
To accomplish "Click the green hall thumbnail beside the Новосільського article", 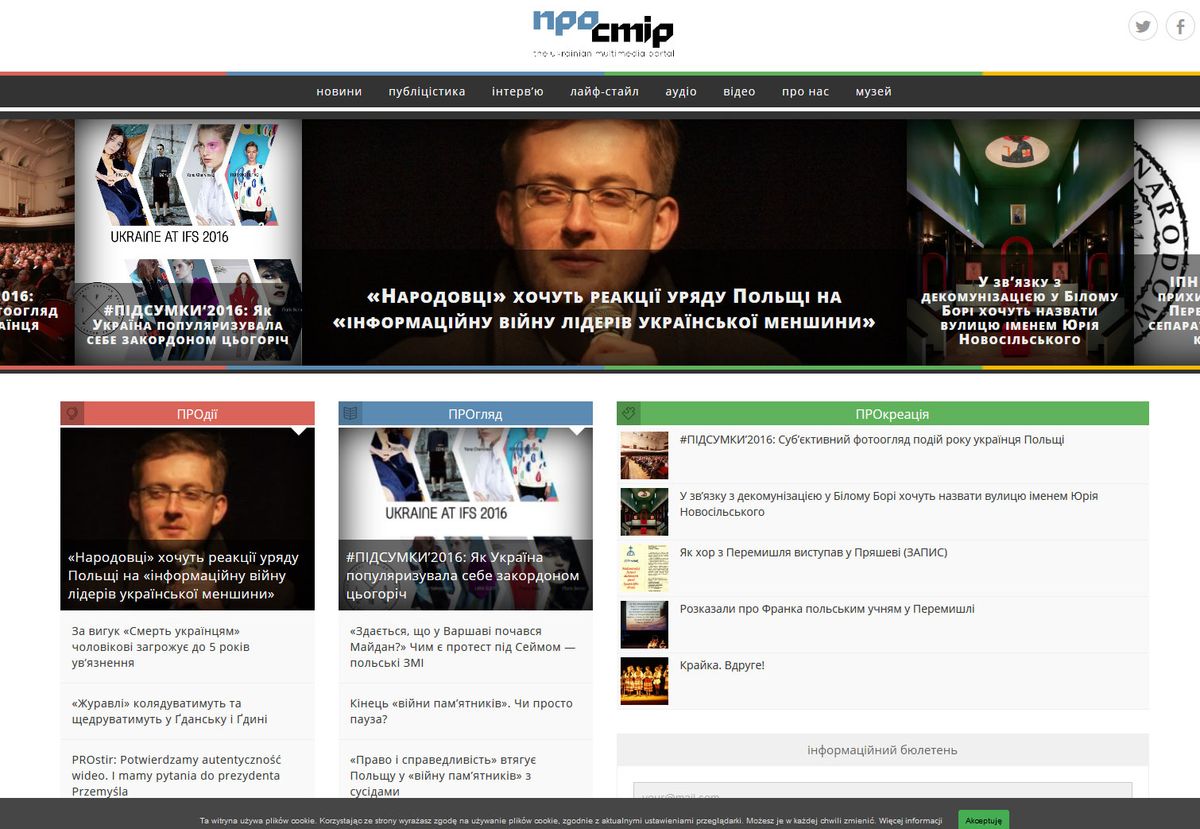I will coord(644,512).
